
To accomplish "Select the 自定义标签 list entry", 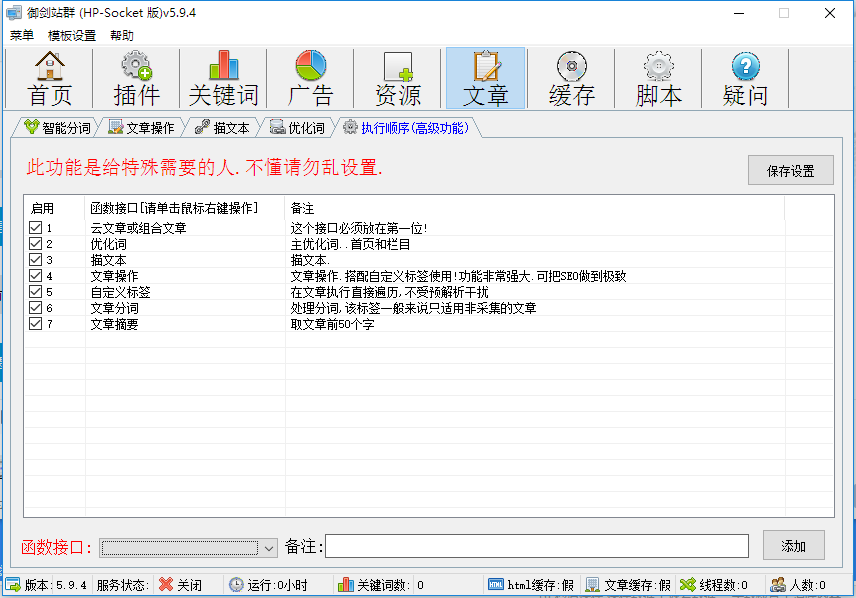I will coord(120,292).
